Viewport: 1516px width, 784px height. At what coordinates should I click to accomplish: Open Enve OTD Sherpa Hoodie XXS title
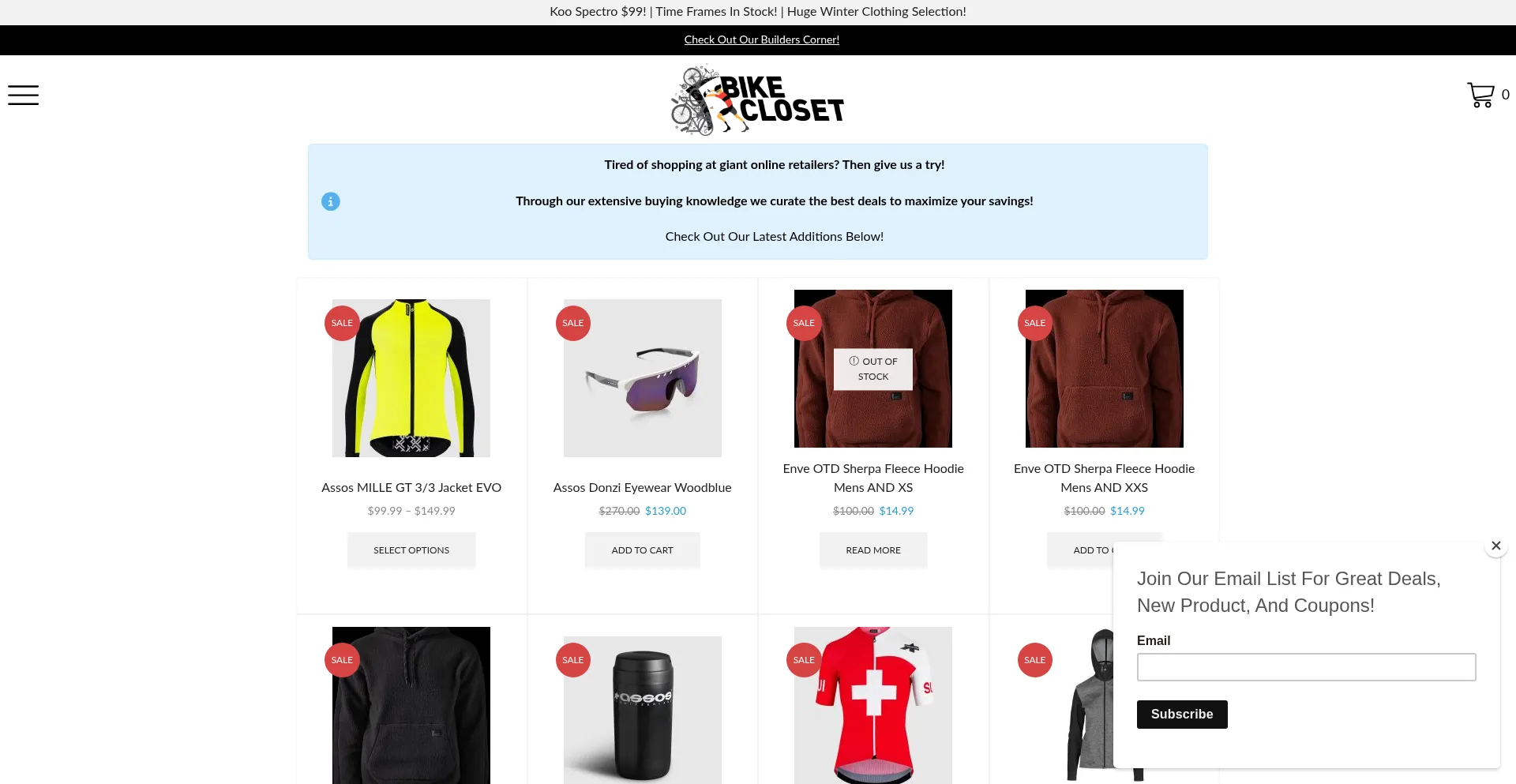click(x=1104, y=478)
